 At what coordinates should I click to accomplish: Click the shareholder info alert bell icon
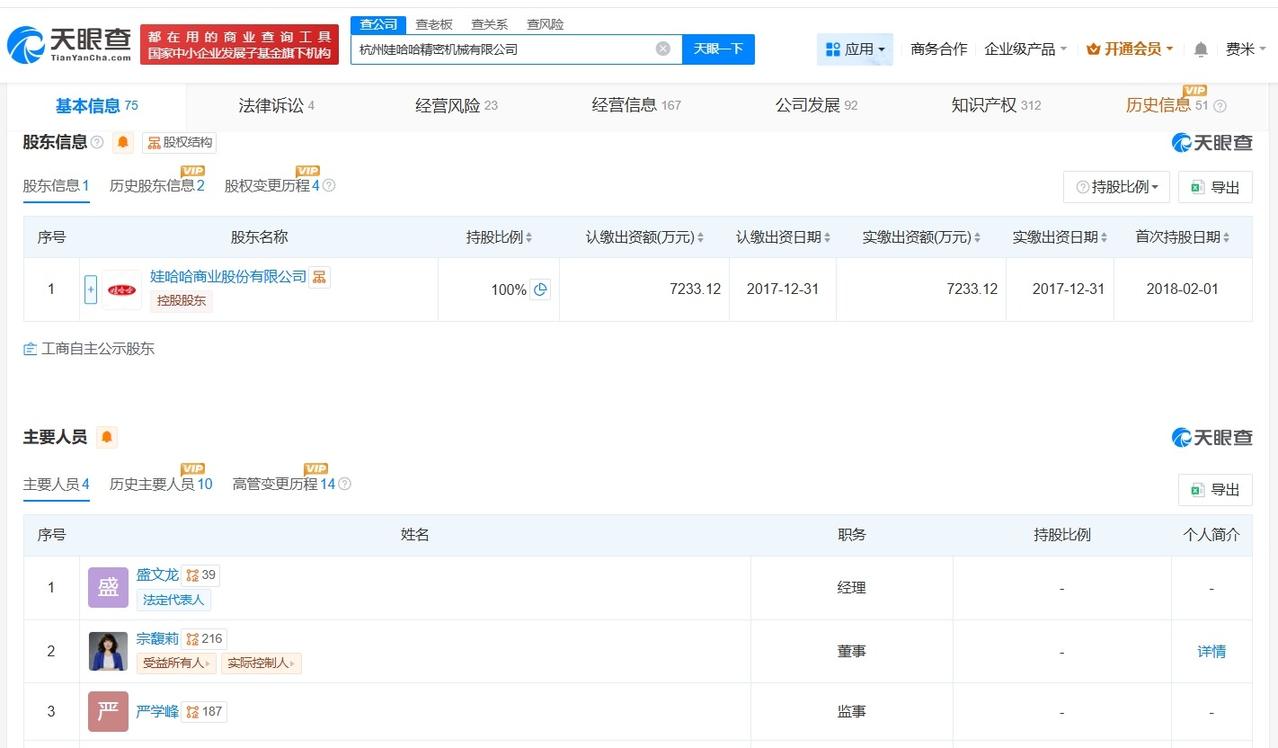click(123, 143)
